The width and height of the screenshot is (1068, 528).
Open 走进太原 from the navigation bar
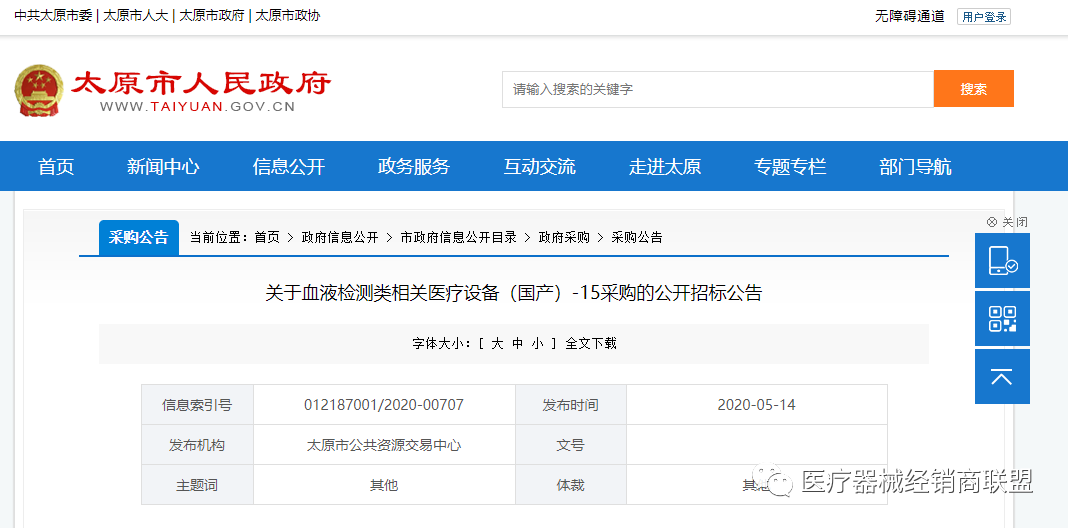pyautogui.click(x=665, y=167)
